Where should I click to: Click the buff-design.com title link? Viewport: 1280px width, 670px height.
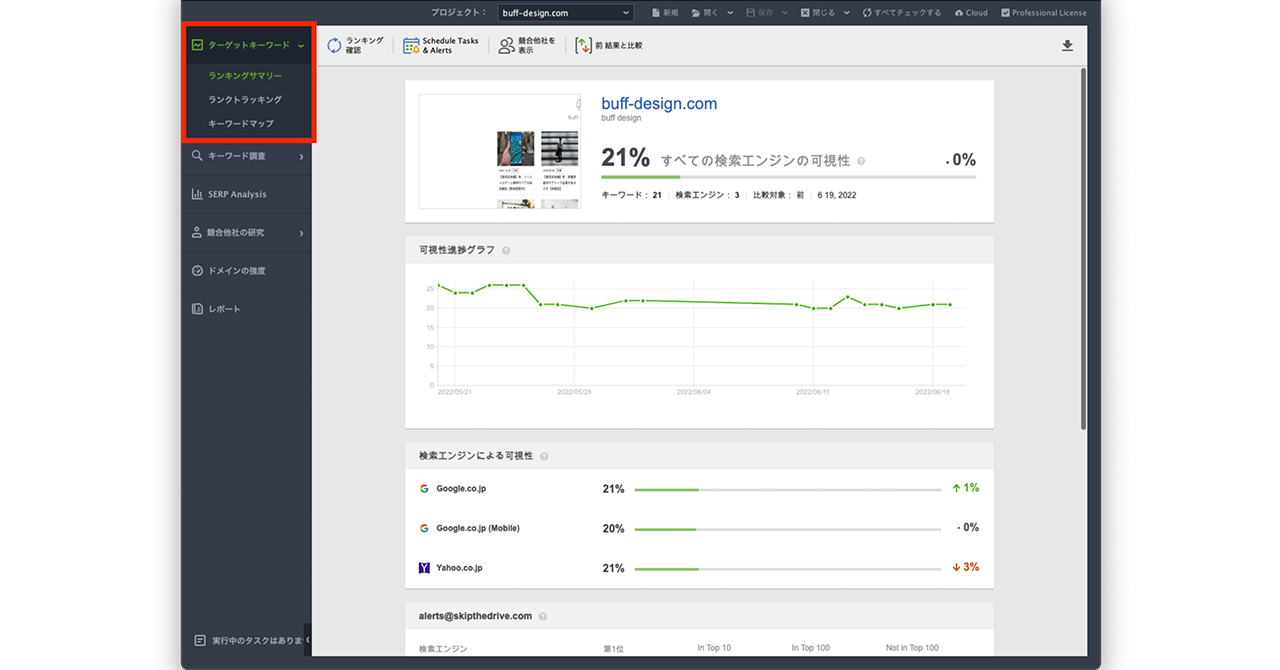(x=659, y=104)
